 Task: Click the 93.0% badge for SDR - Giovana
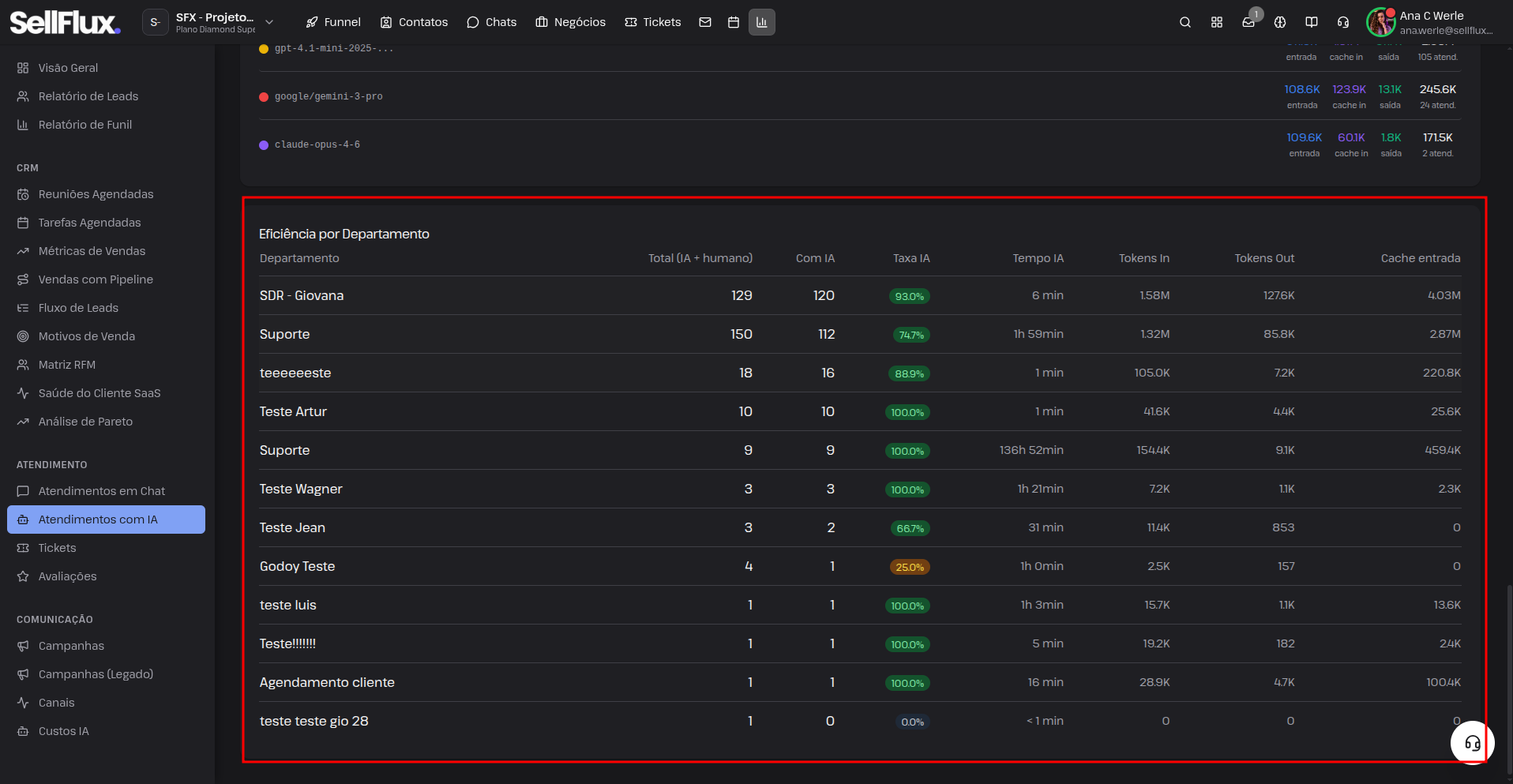(909, 296)
